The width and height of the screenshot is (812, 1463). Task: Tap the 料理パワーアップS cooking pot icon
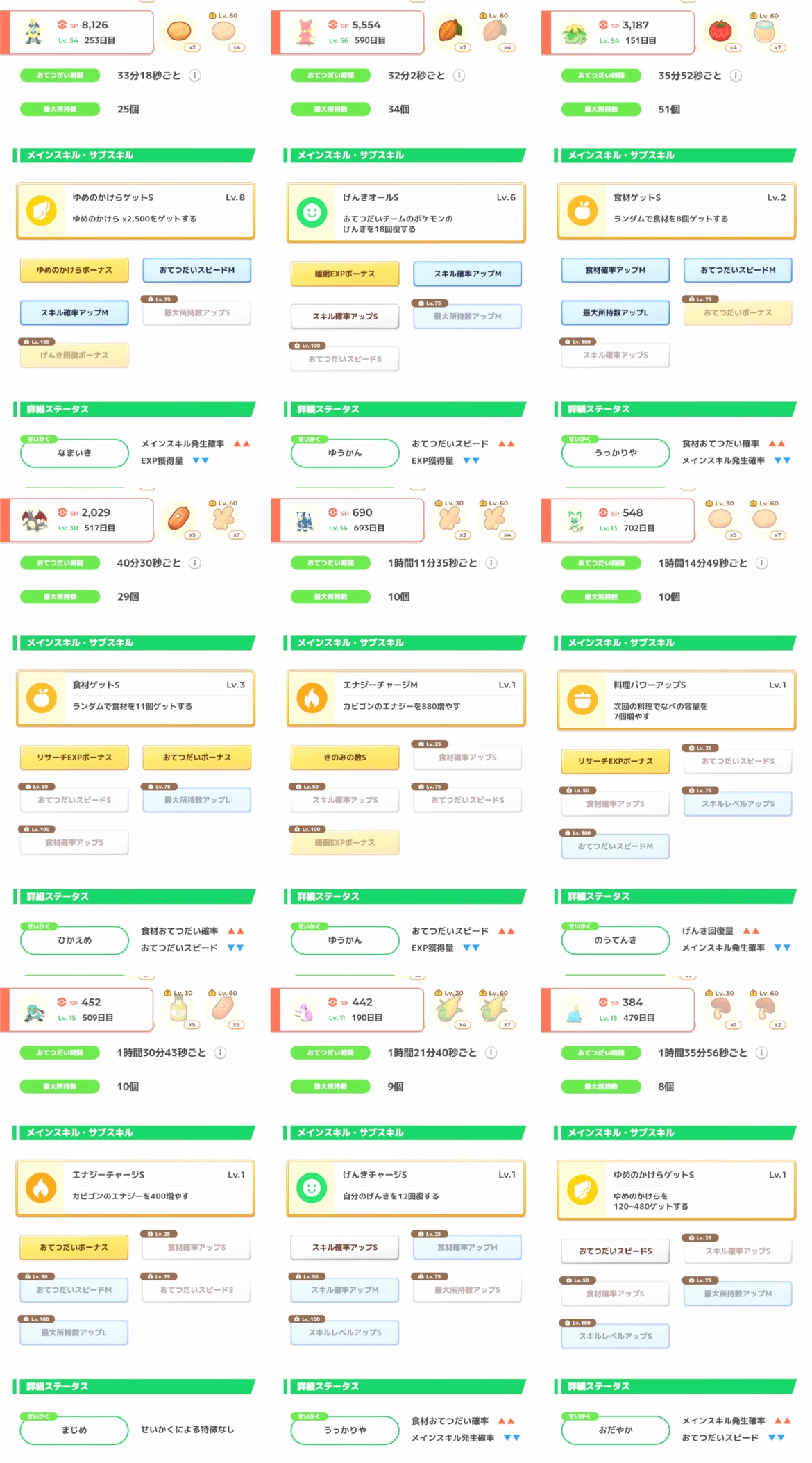pos(582,699)
